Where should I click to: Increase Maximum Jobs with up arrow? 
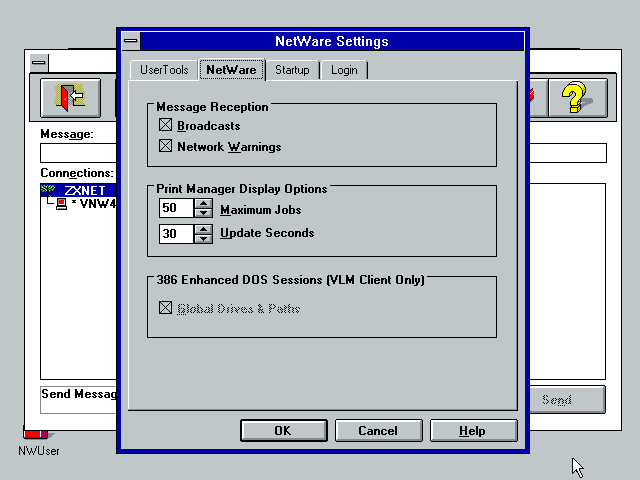tap(203, 203)
